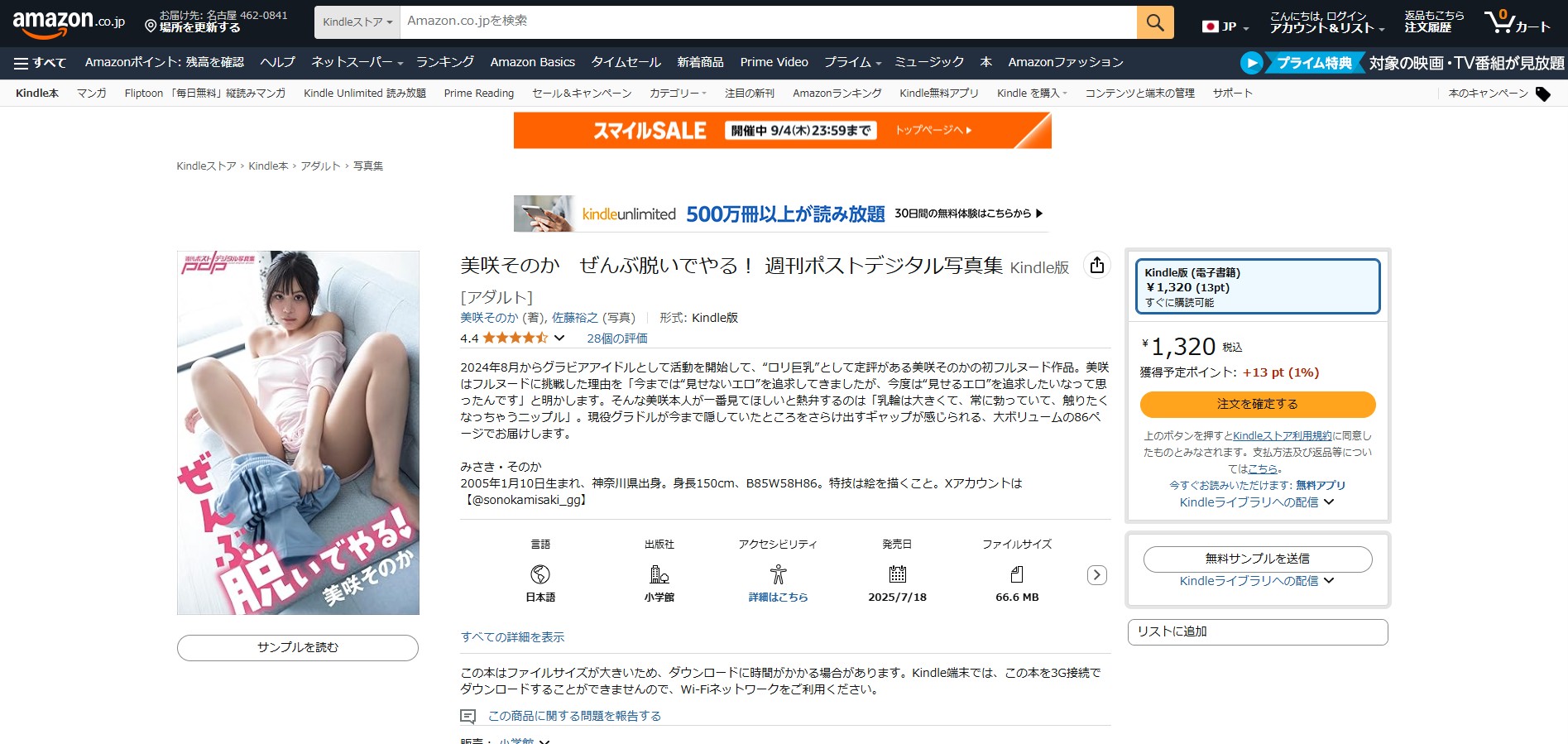Click next arrow in product details carousel
The image size is (1568, 744).
point(1096,575)
